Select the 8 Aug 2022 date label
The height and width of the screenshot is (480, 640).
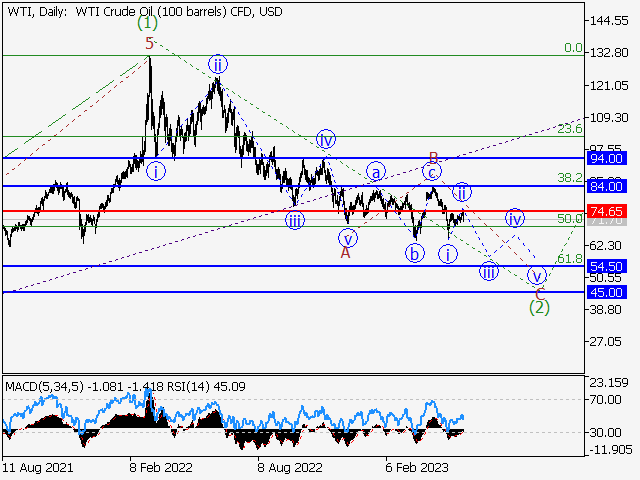(x=290, y=467)
